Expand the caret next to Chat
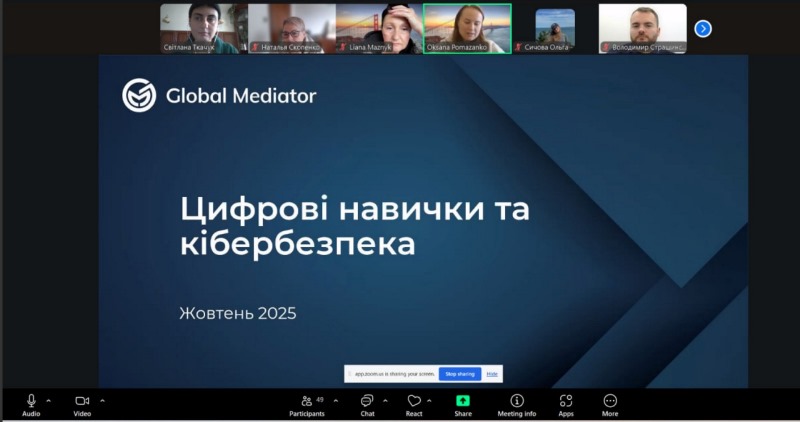The height and width of the screenshot is (422, 800). pyautogui.click(x=385, y=401)
